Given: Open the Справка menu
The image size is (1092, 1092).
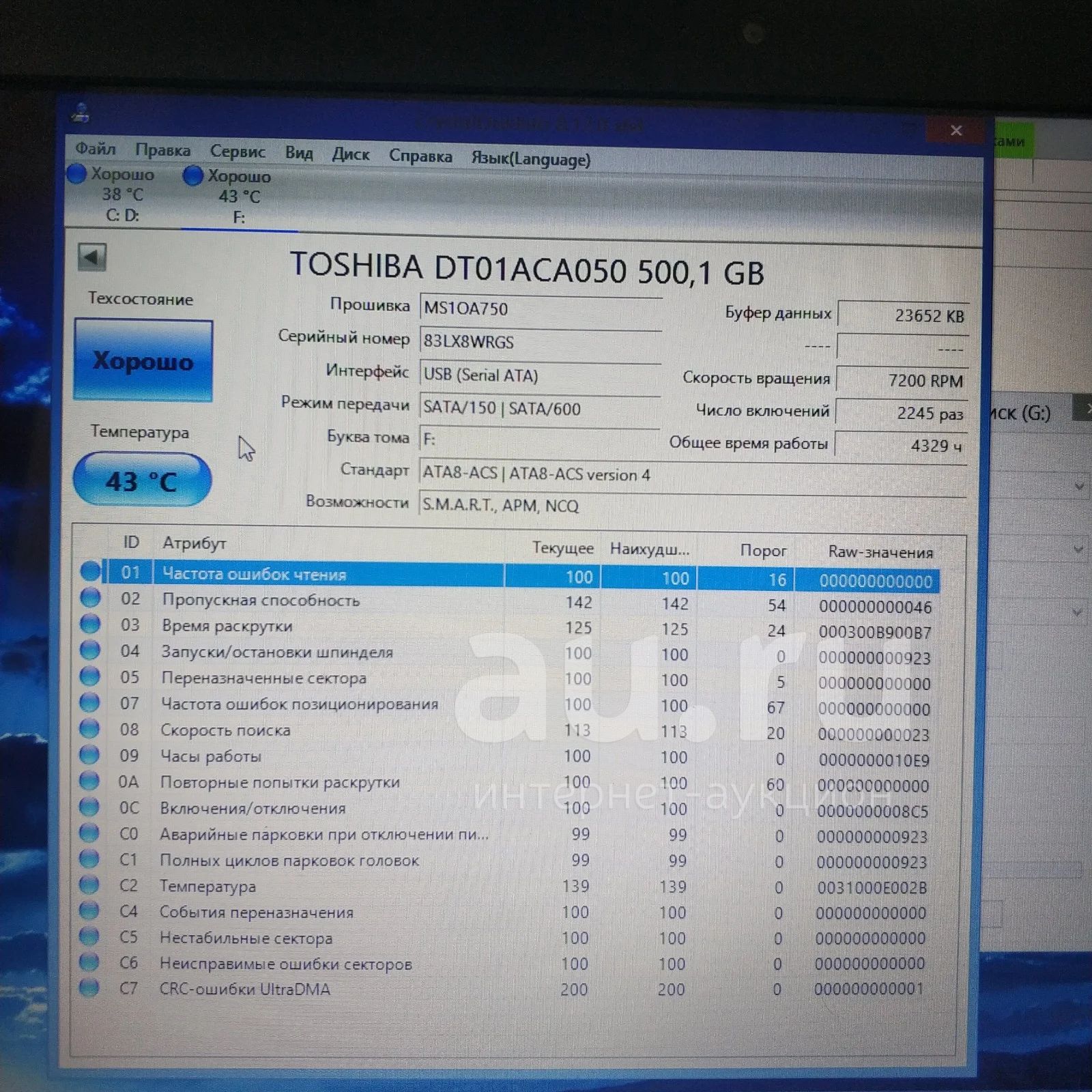Looking at the screenshot, I should coord(420,156).
